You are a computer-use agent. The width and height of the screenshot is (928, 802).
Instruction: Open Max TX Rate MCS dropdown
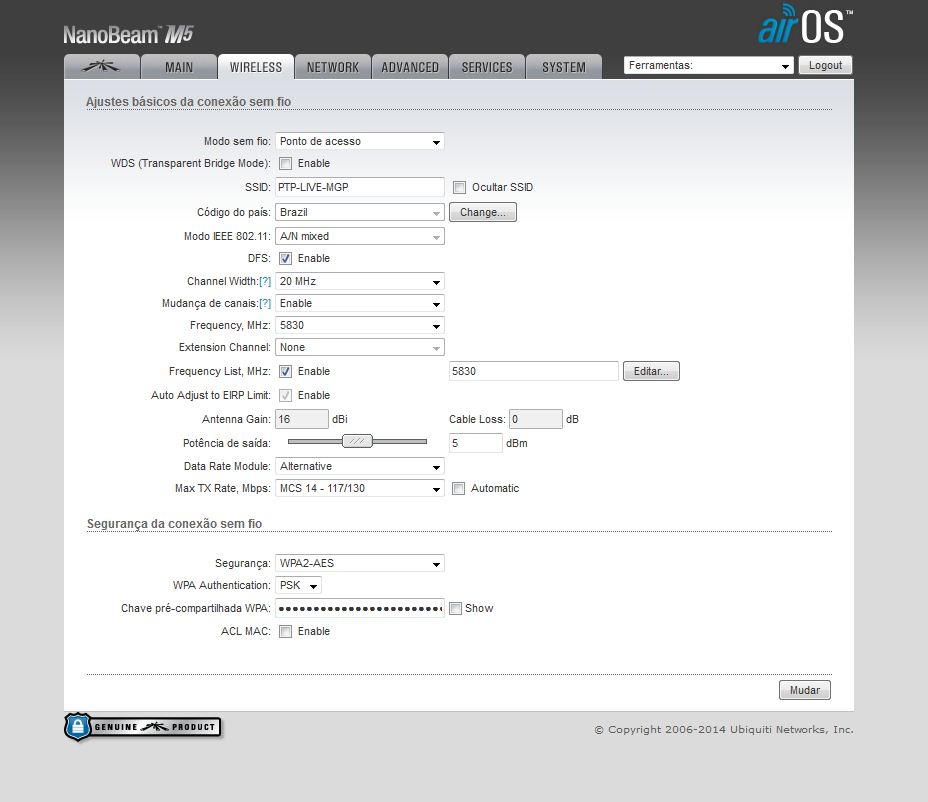[x=360, y=488]
